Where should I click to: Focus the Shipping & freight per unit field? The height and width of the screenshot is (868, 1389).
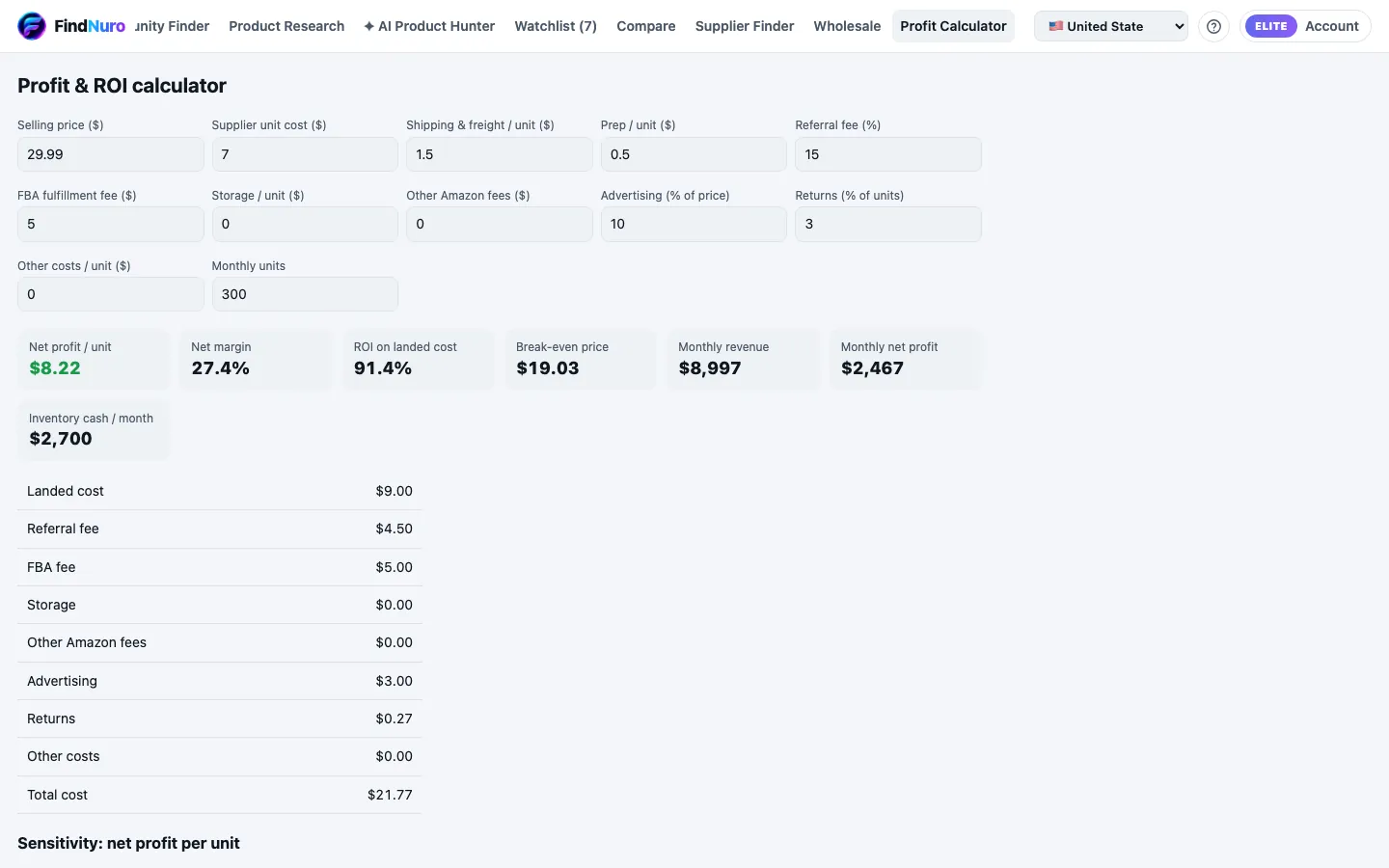(500, 154)
